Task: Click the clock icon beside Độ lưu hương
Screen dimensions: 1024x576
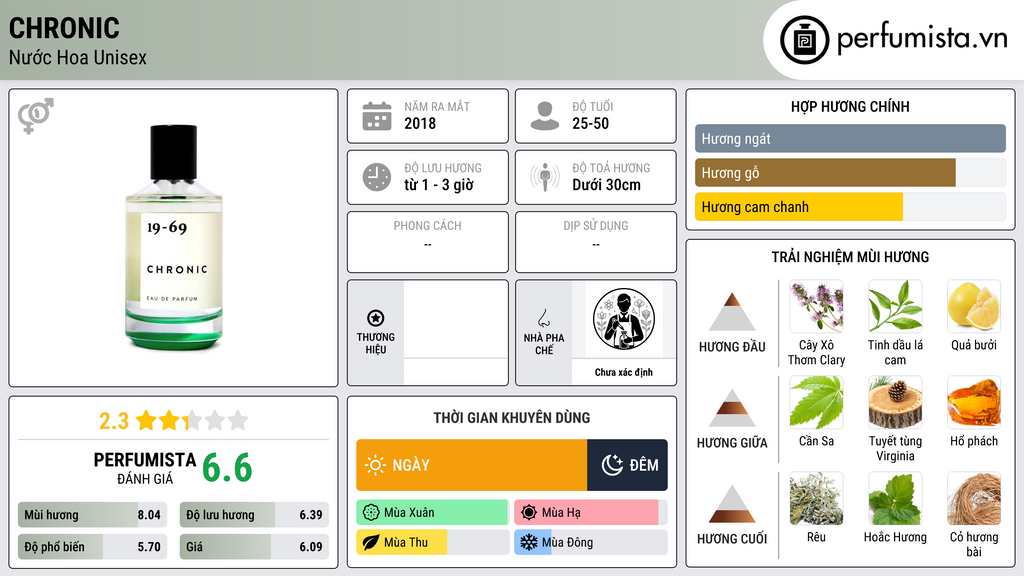Action: [x=377, y=177]
